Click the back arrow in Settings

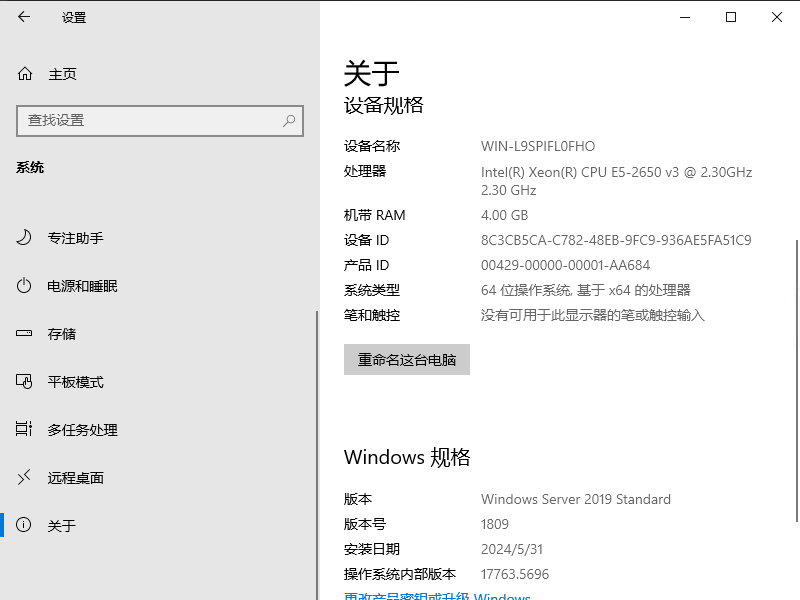pos(23,17)
